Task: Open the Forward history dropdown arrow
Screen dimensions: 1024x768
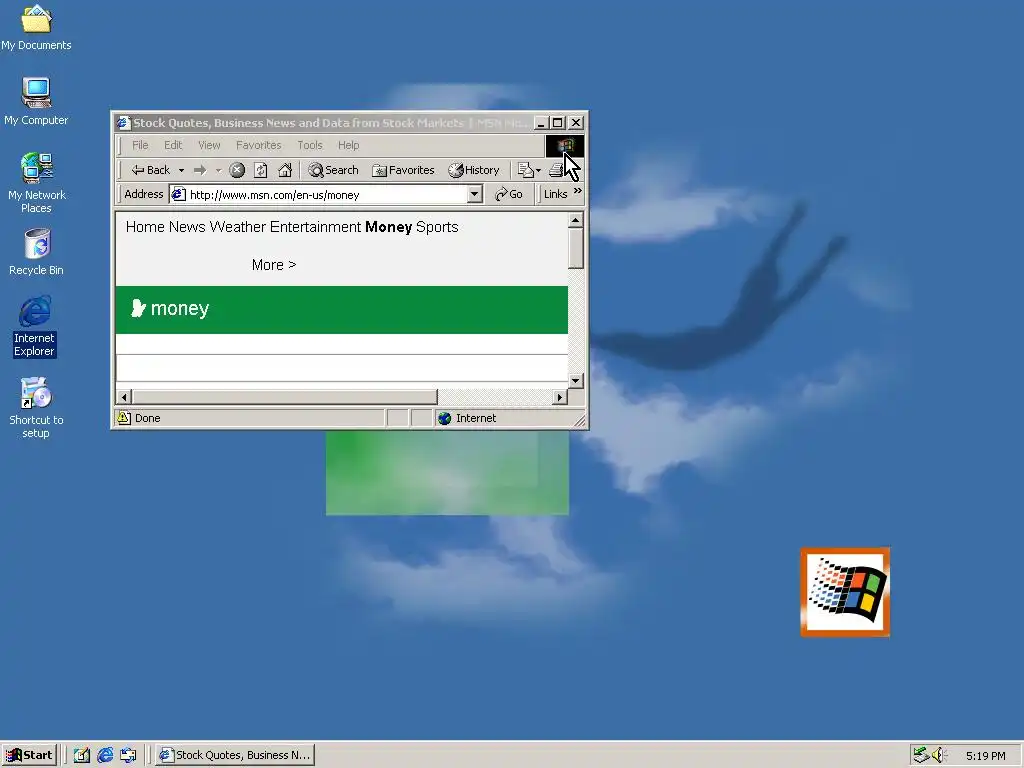Action: tap(218, 170)
